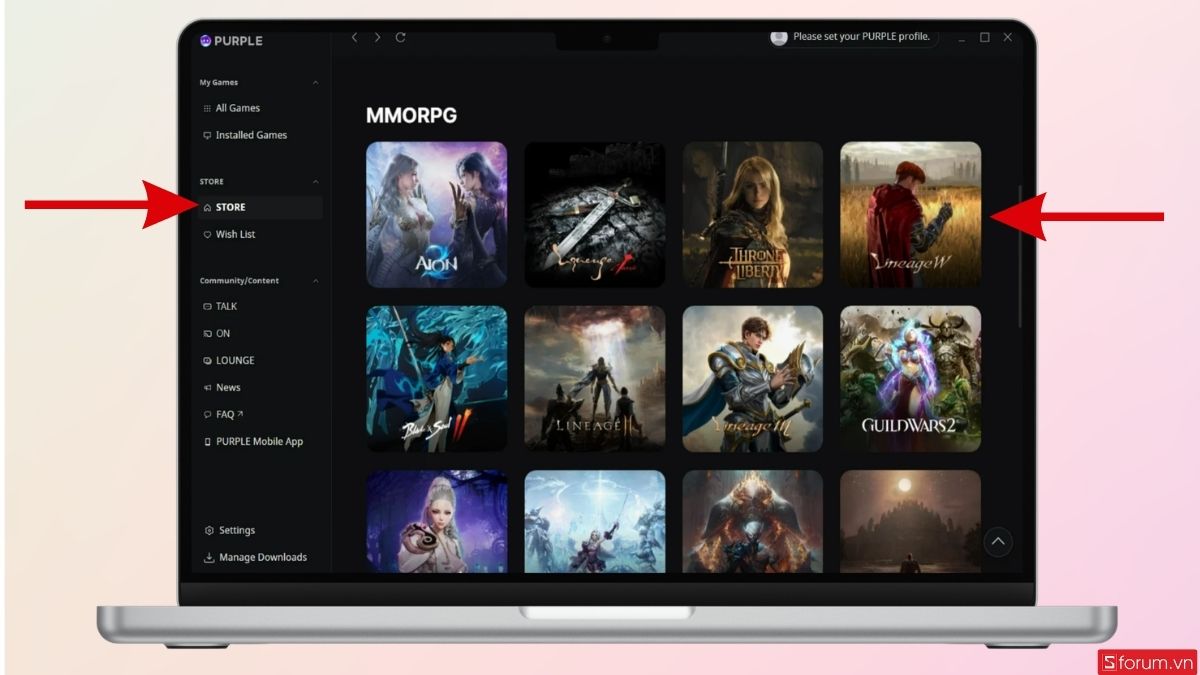1200x675 pixels.
Task: Click the News megaphone icon
Action: pyautogui.click(x=207, y=387)
